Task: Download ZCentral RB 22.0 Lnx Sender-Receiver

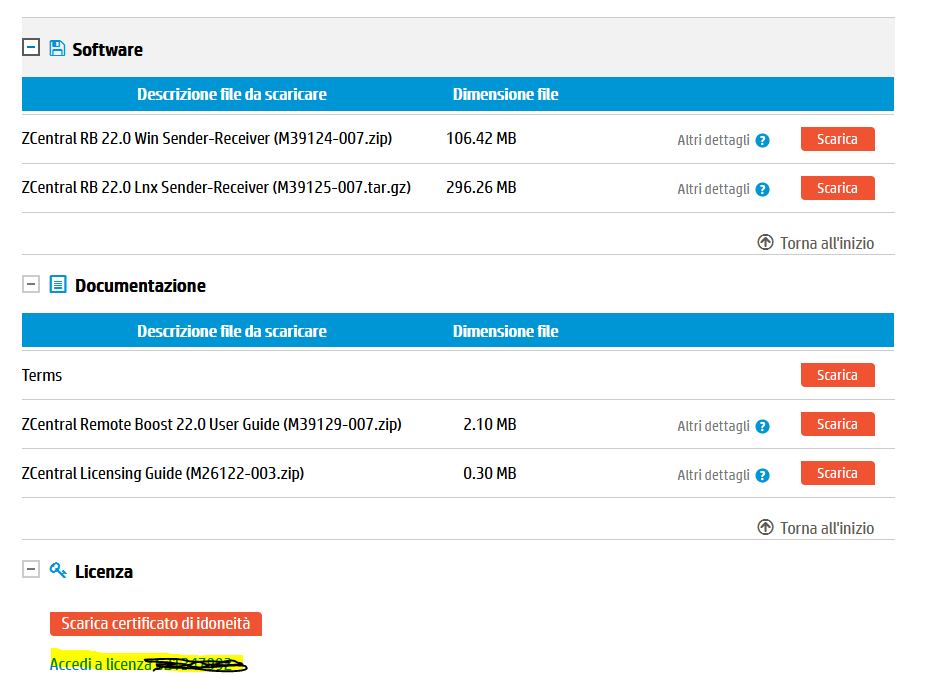Action: click(x=837, y=187)
